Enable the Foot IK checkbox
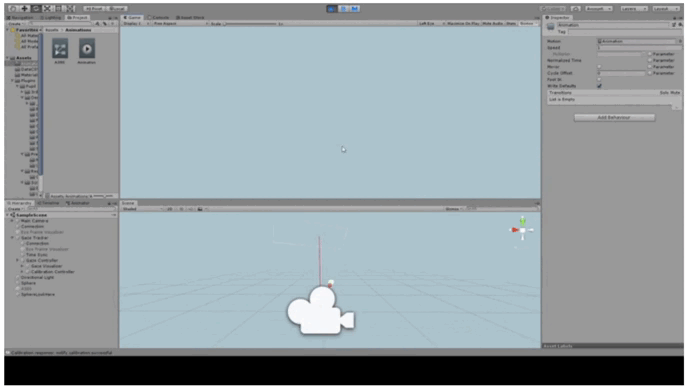The height and width of the screenshot is (388, 690). (599, 80)
